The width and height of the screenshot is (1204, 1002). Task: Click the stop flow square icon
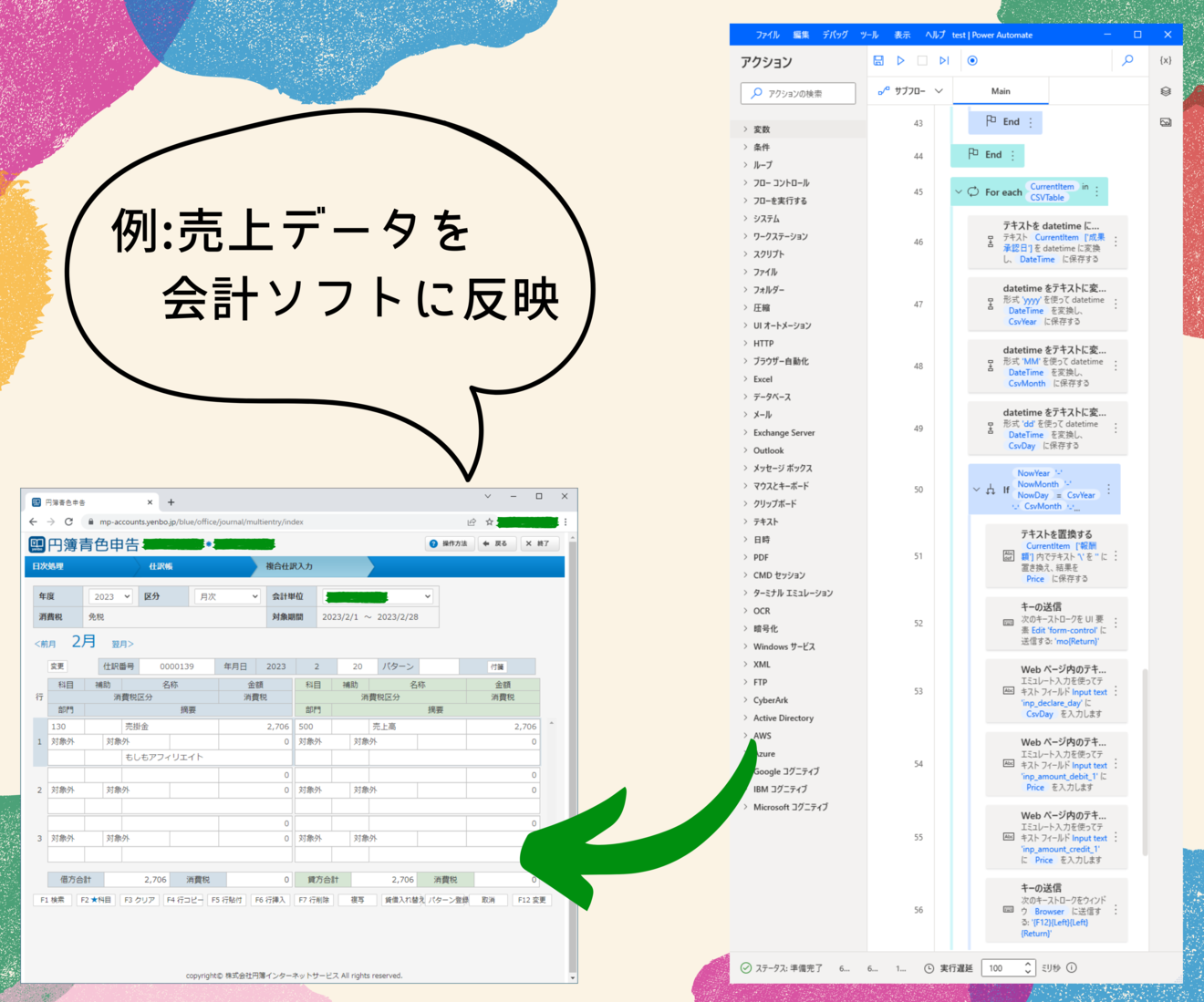coord(922,60)
